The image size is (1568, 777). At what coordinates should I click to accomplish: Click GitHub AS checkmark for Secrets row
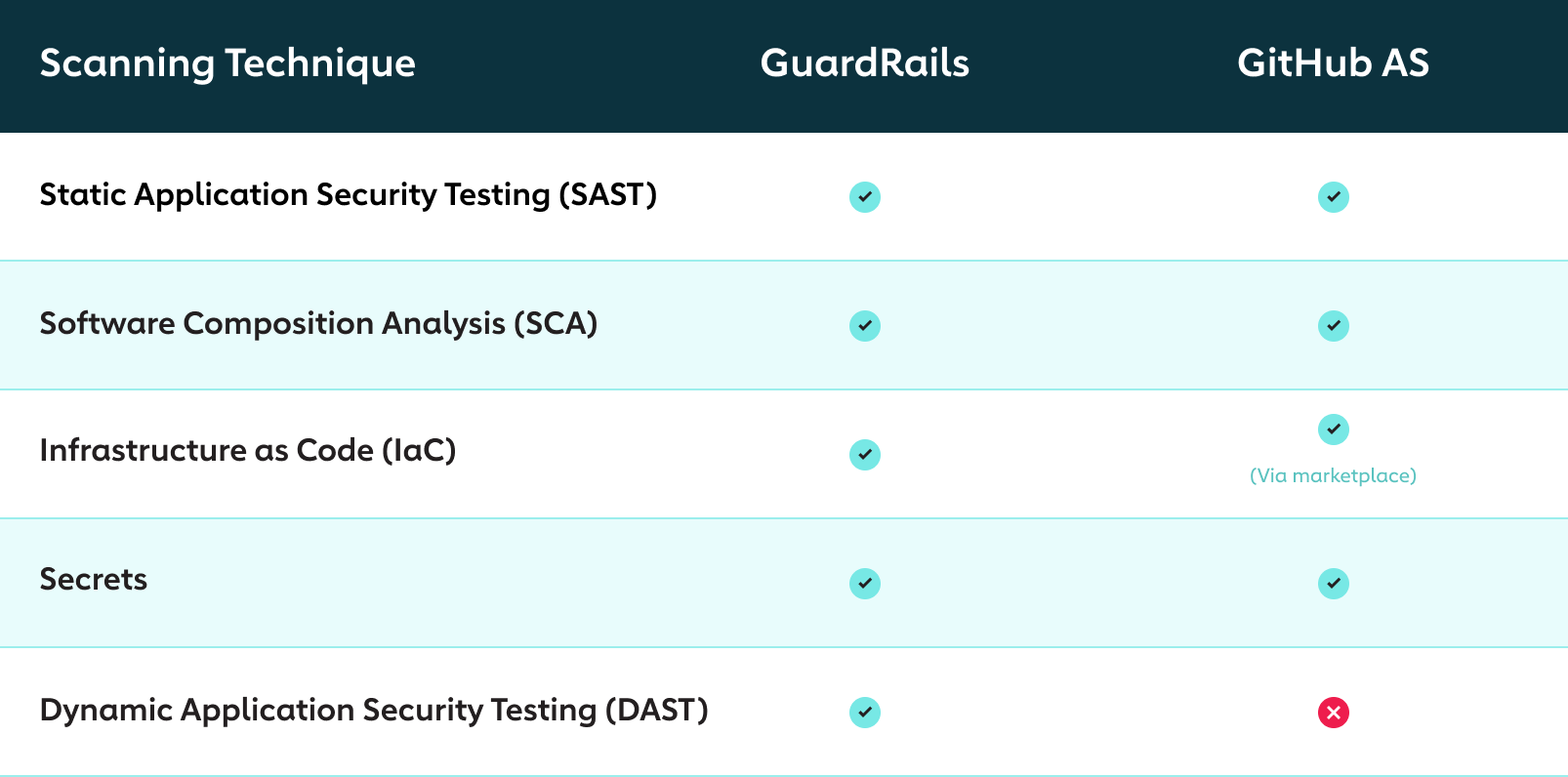(1334, 584)
